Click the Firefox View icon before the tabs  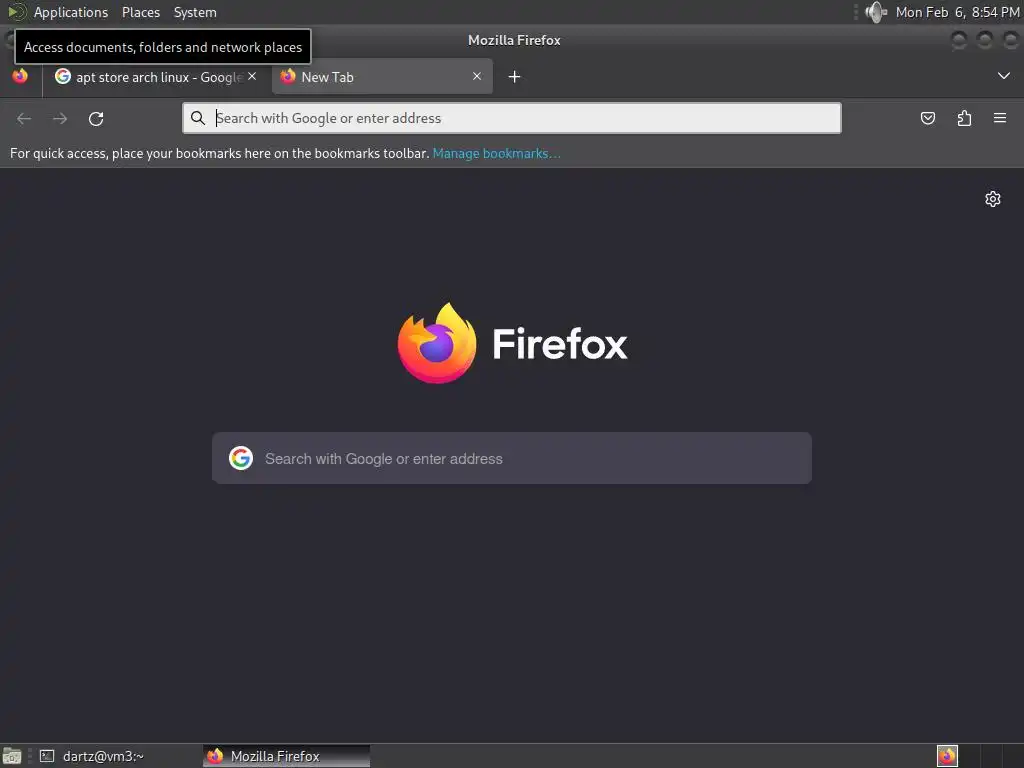[x=20, y=76]
